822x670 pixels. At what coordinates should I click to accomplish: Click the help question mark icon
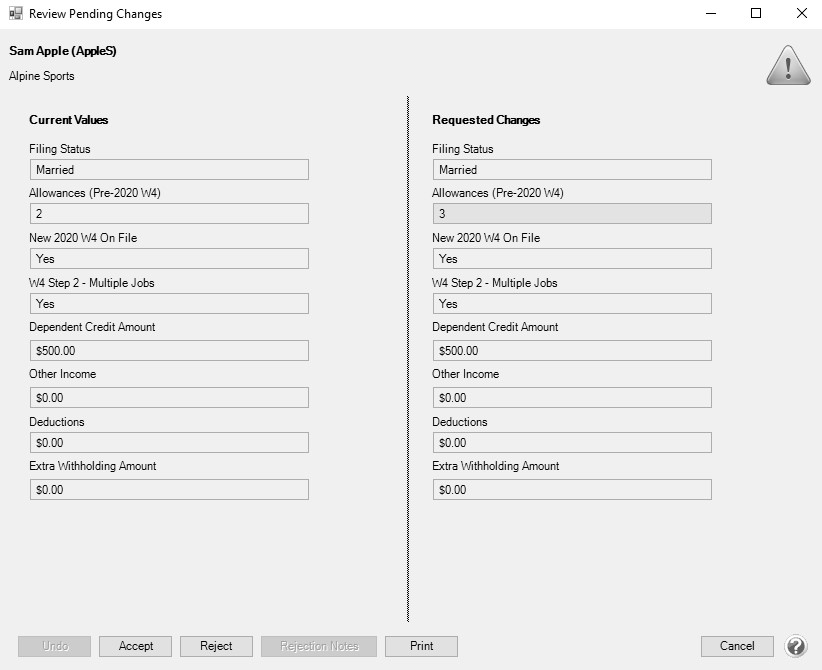pos(796,646)
